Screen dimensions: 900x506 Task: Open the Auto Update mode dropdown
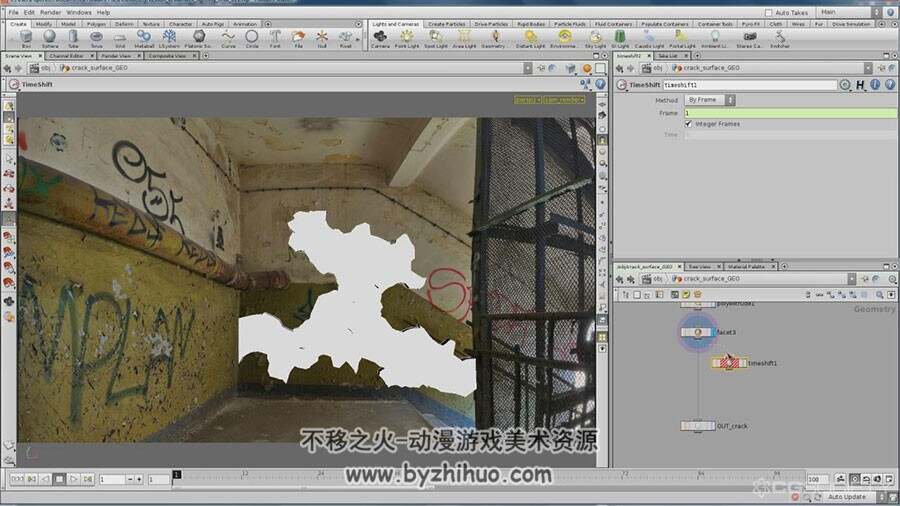click(854, 497)
